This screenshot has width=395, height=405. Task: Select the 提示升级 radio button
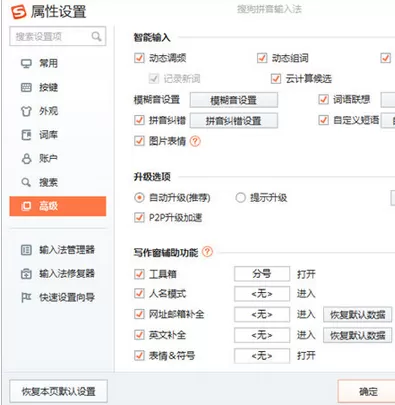tap(240, 198)
